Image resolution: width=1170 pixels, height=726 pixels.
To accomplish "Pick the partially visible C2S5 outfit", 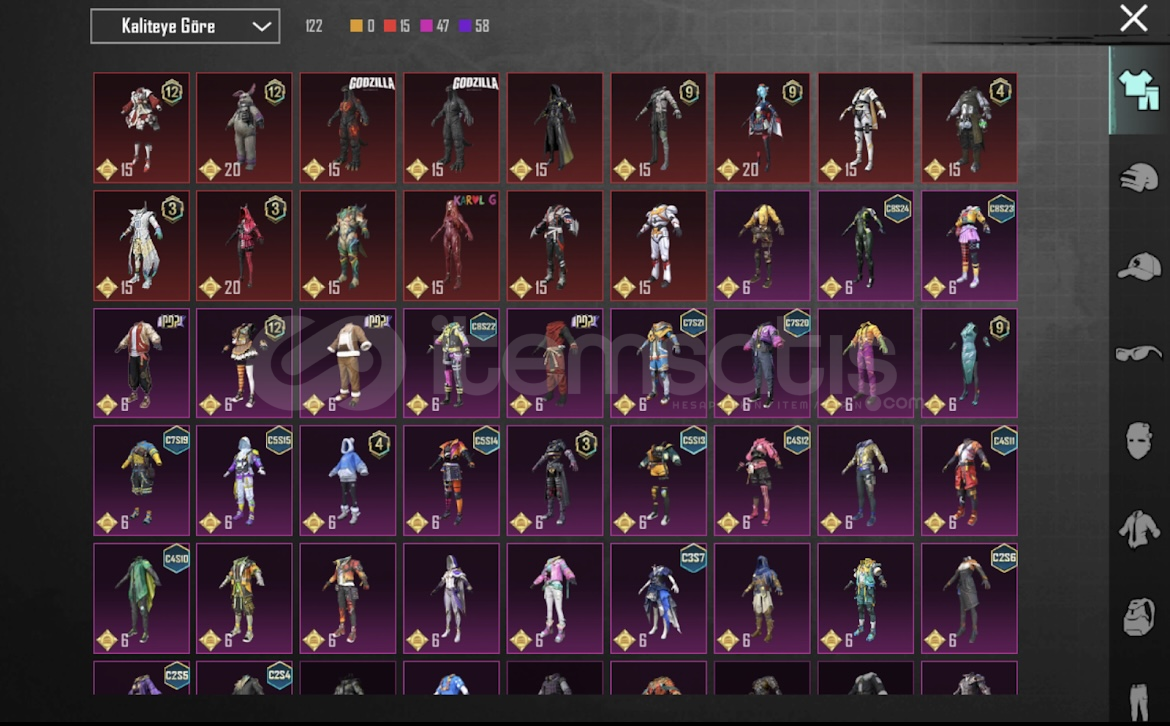I will [x=141, y=678].
